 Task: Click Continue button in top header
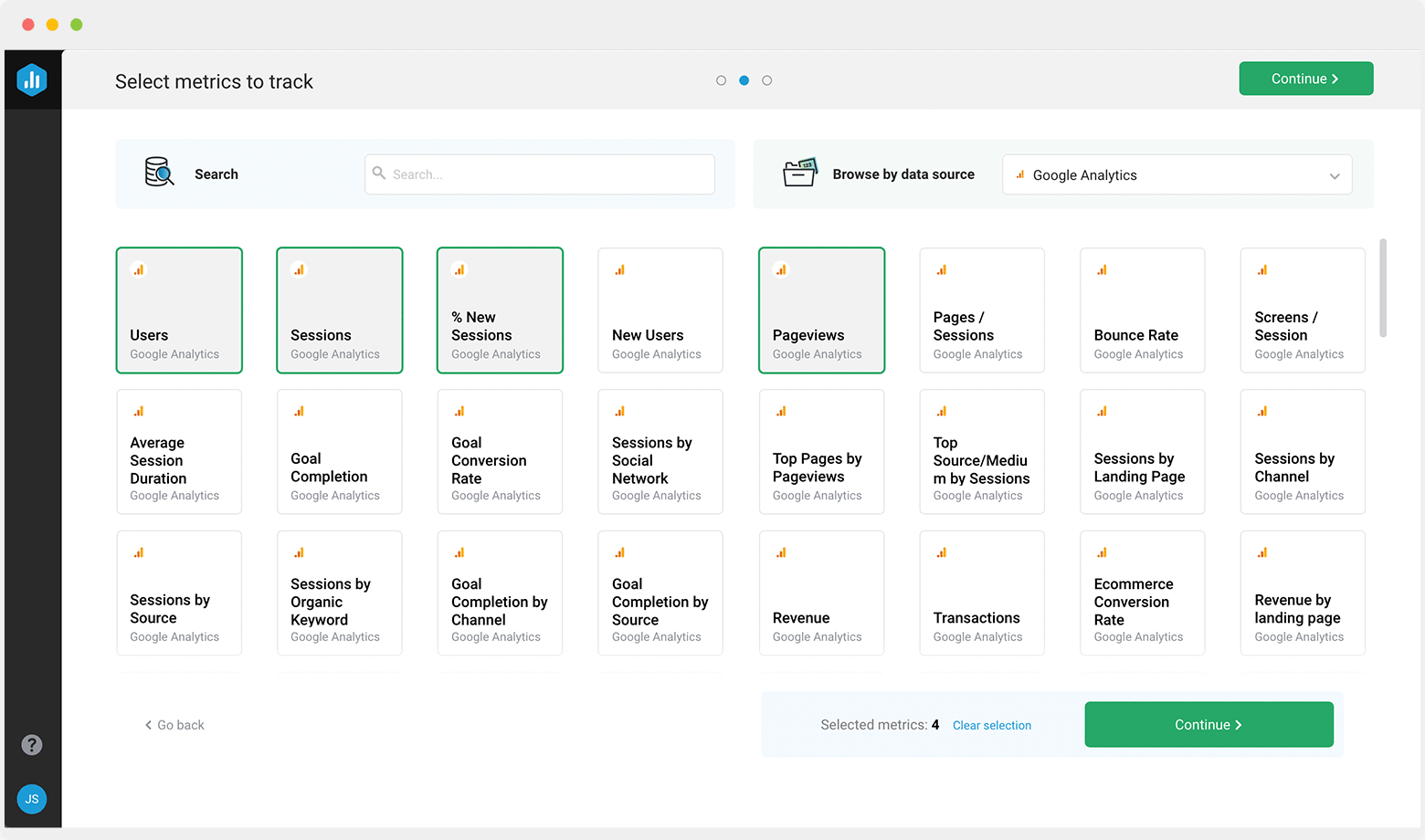[x=1306, y=79]
